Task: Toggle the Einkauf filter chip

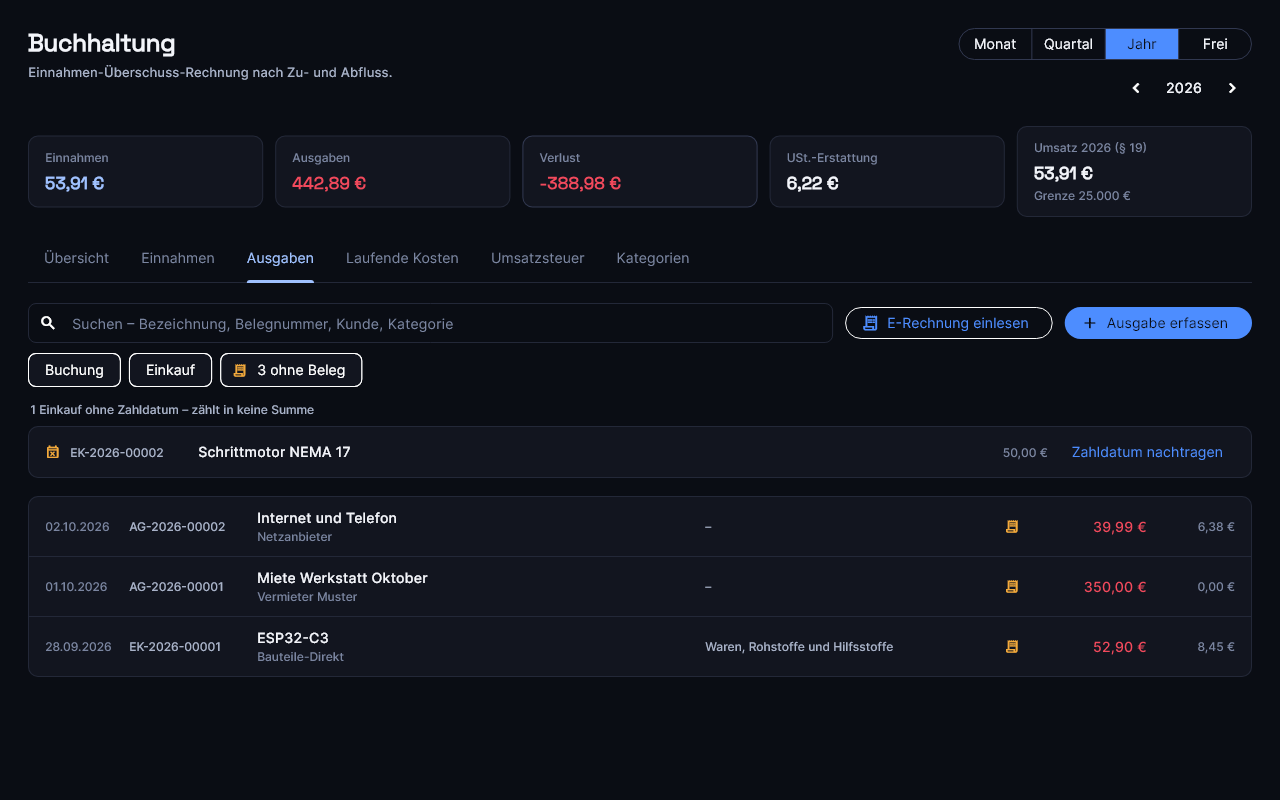Action: (170, 370)
